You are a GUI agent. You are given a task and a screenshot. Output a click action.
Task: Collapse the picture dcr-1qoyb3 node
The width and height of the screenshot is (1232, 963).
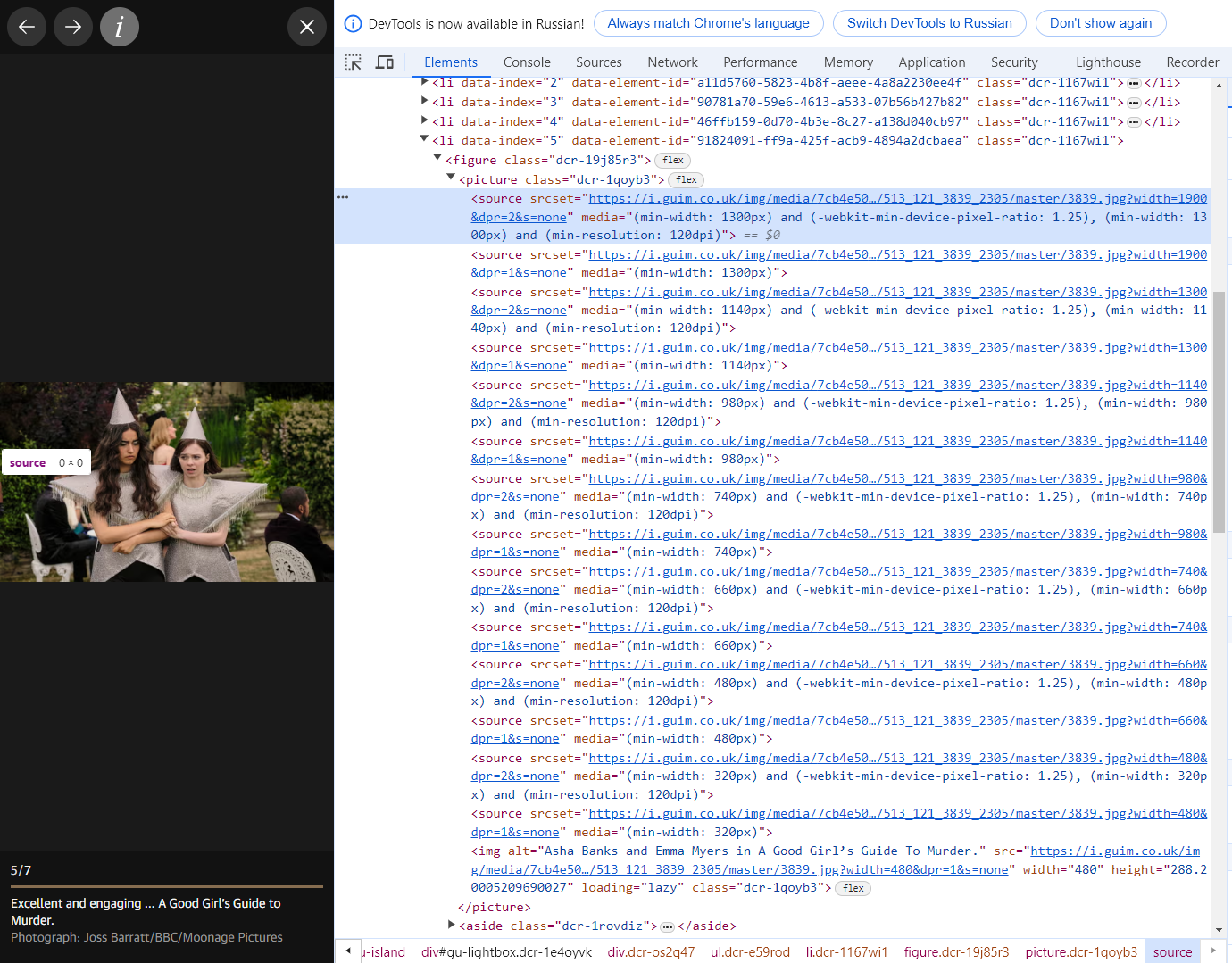pyautogui.click(x=451, y=178)
